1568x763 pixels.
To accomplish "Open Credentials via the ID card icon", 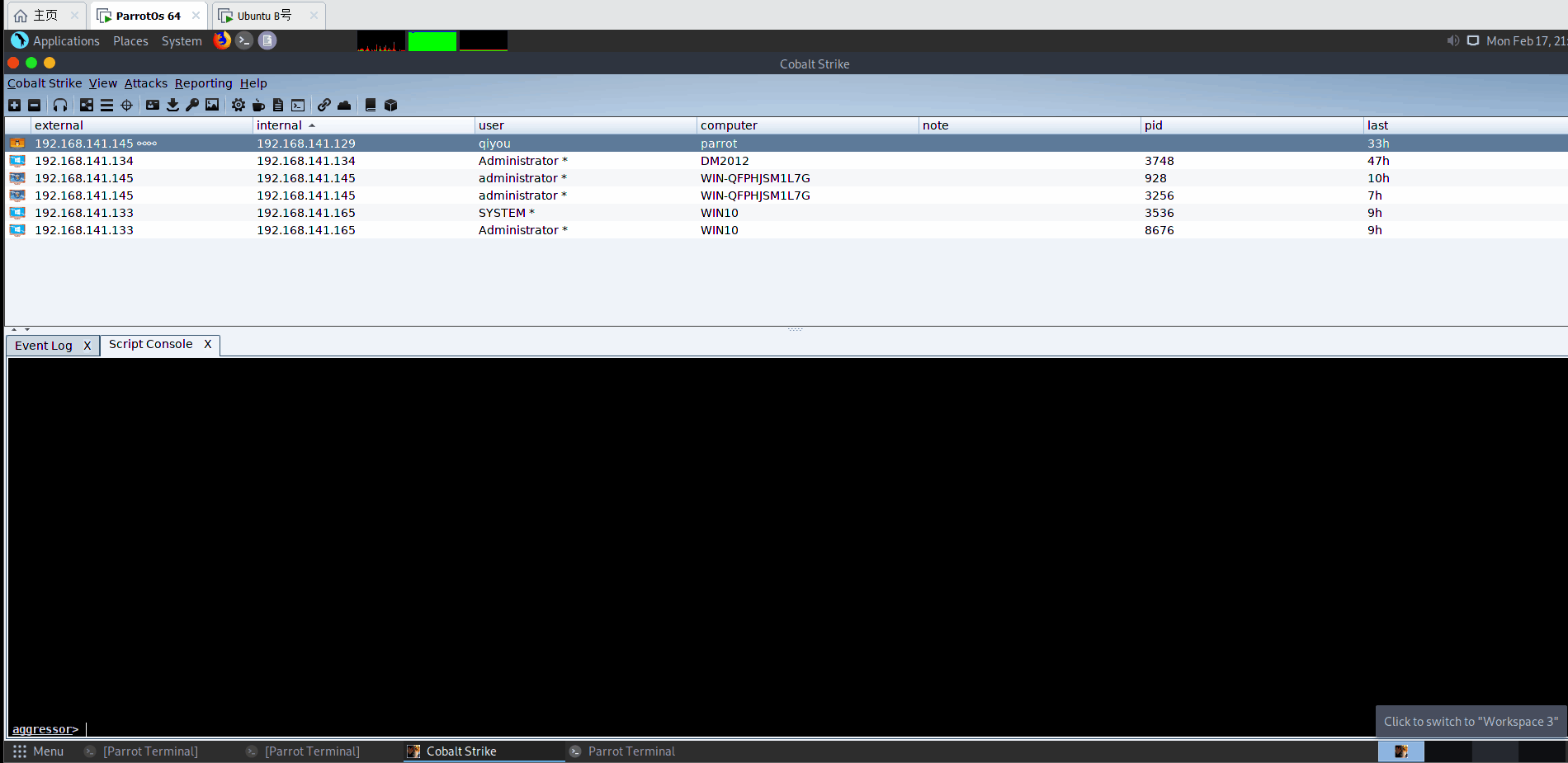I will pos(153,105).
